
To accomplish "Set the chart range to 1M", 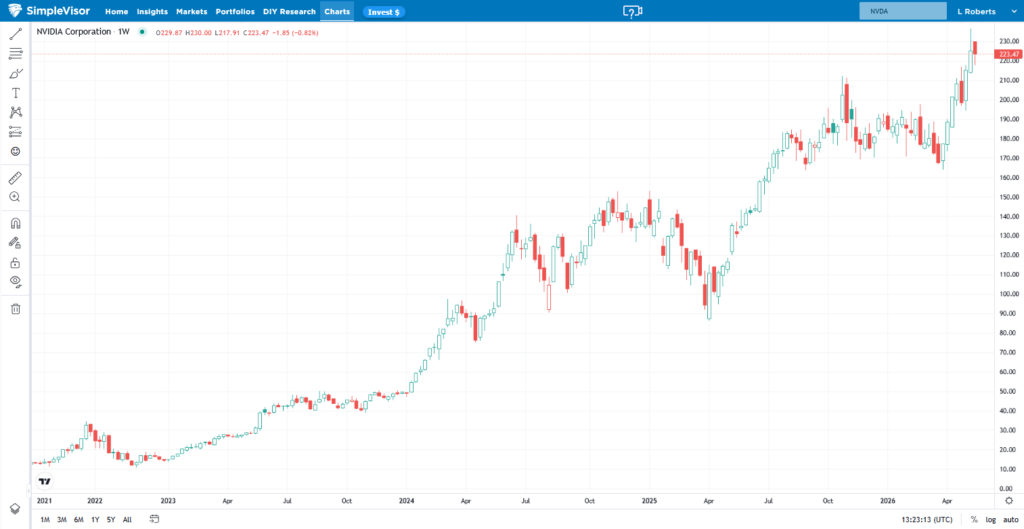I will 45,520.
